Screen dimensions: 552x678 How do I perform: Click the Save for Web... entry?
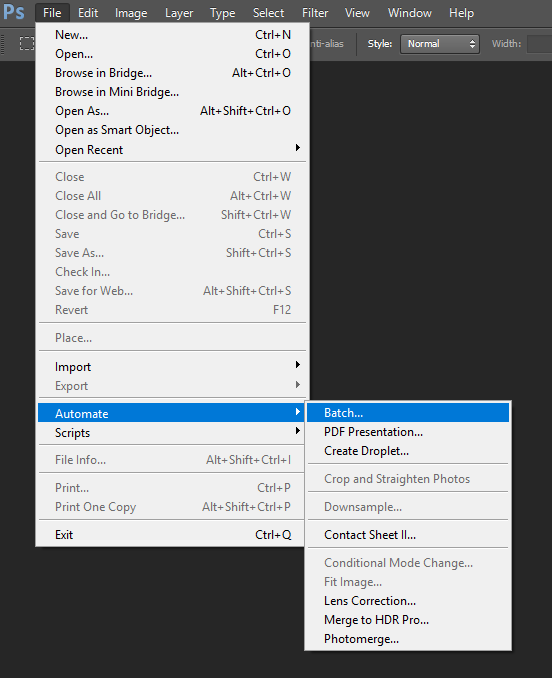[172, 291]
